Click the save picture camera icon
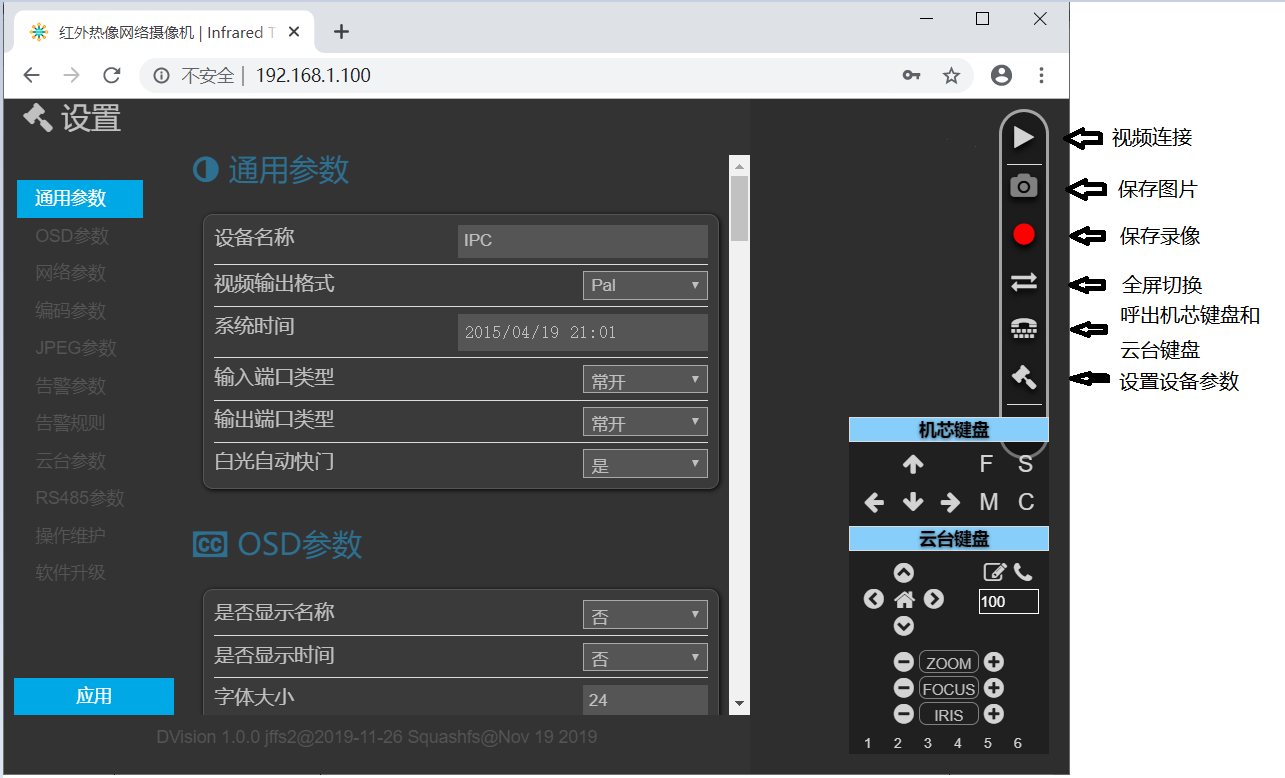The width and height of the screenshot is (1285, 778). (1023, 185)
